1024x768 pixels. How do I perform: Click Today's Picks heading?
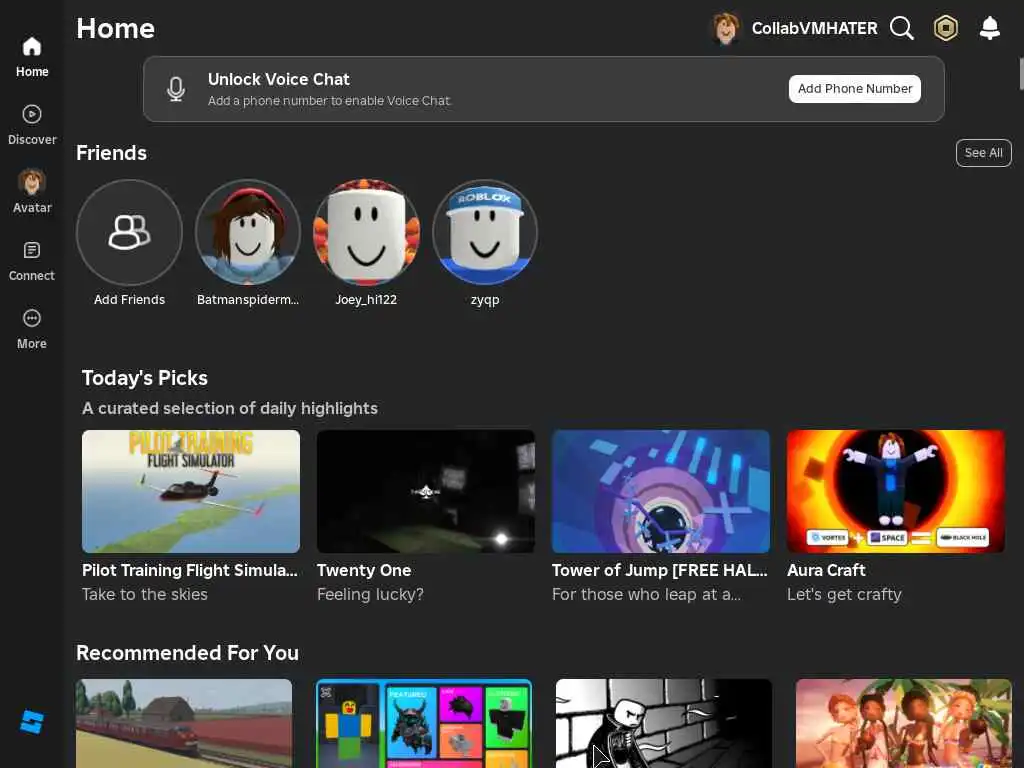click(145, 378)
